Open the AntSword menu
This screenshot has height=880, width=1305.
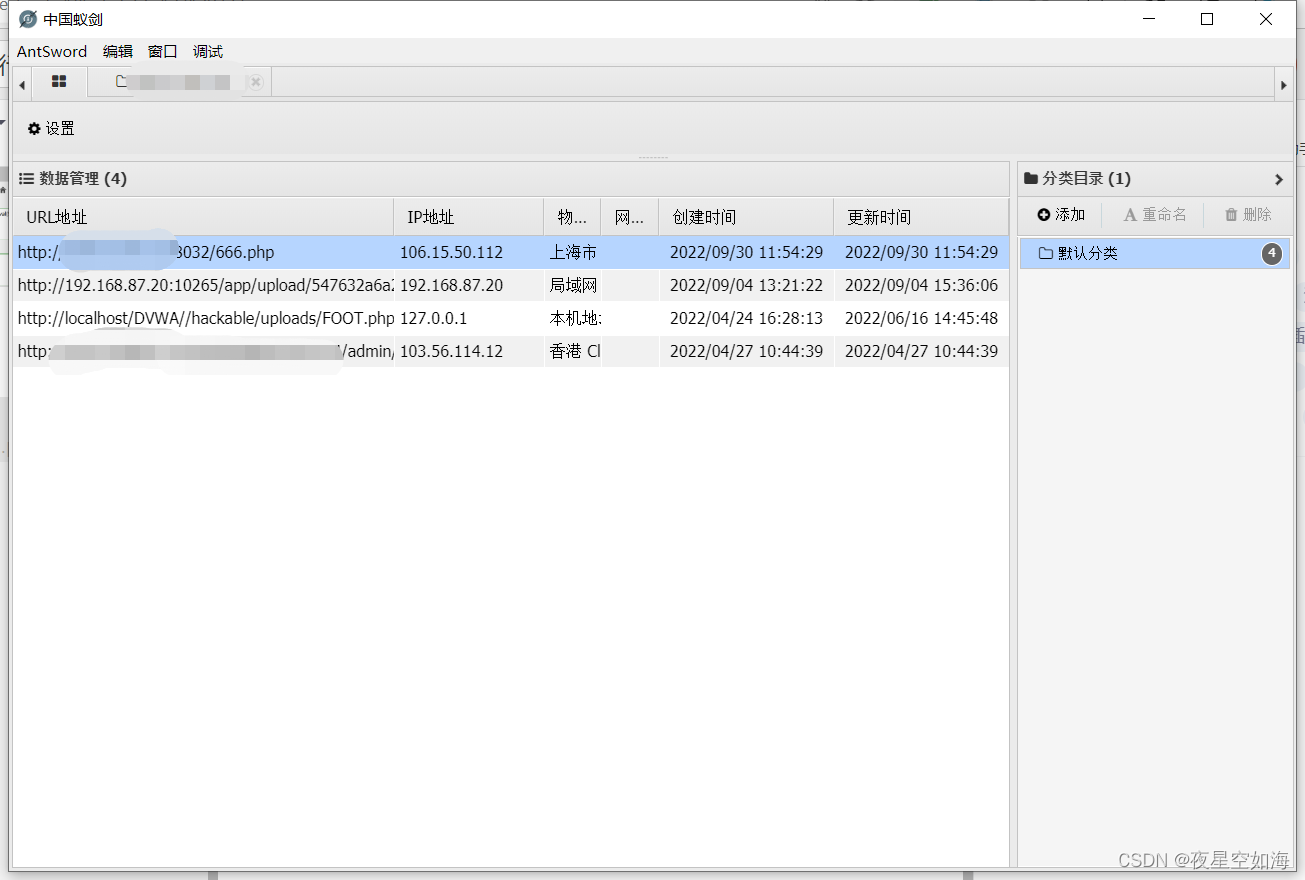click(52, 51)
